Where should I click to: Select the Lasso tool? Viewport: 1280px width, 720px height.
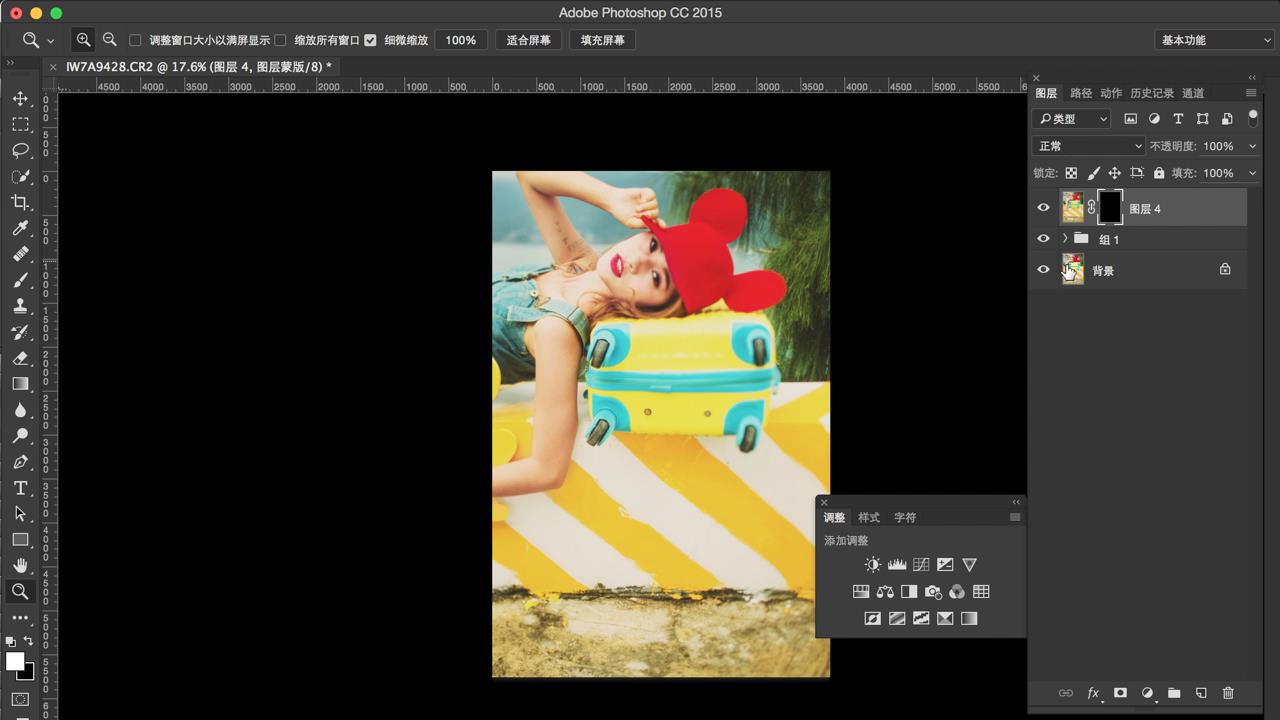pos(20,150)
